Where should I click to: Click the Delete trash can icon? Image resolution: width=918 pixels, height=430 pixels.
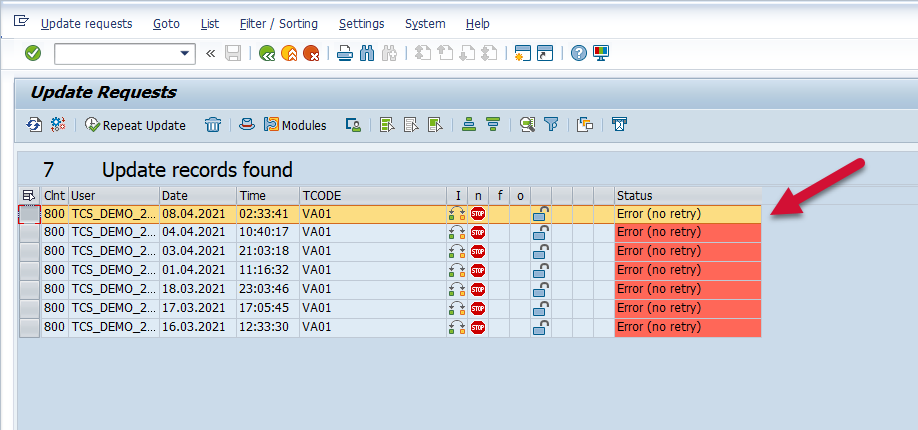coord(212,125)
